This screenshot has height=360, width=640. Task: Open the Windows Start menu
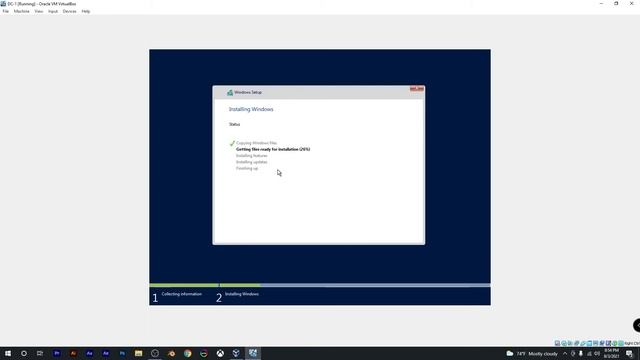(8, 353)
